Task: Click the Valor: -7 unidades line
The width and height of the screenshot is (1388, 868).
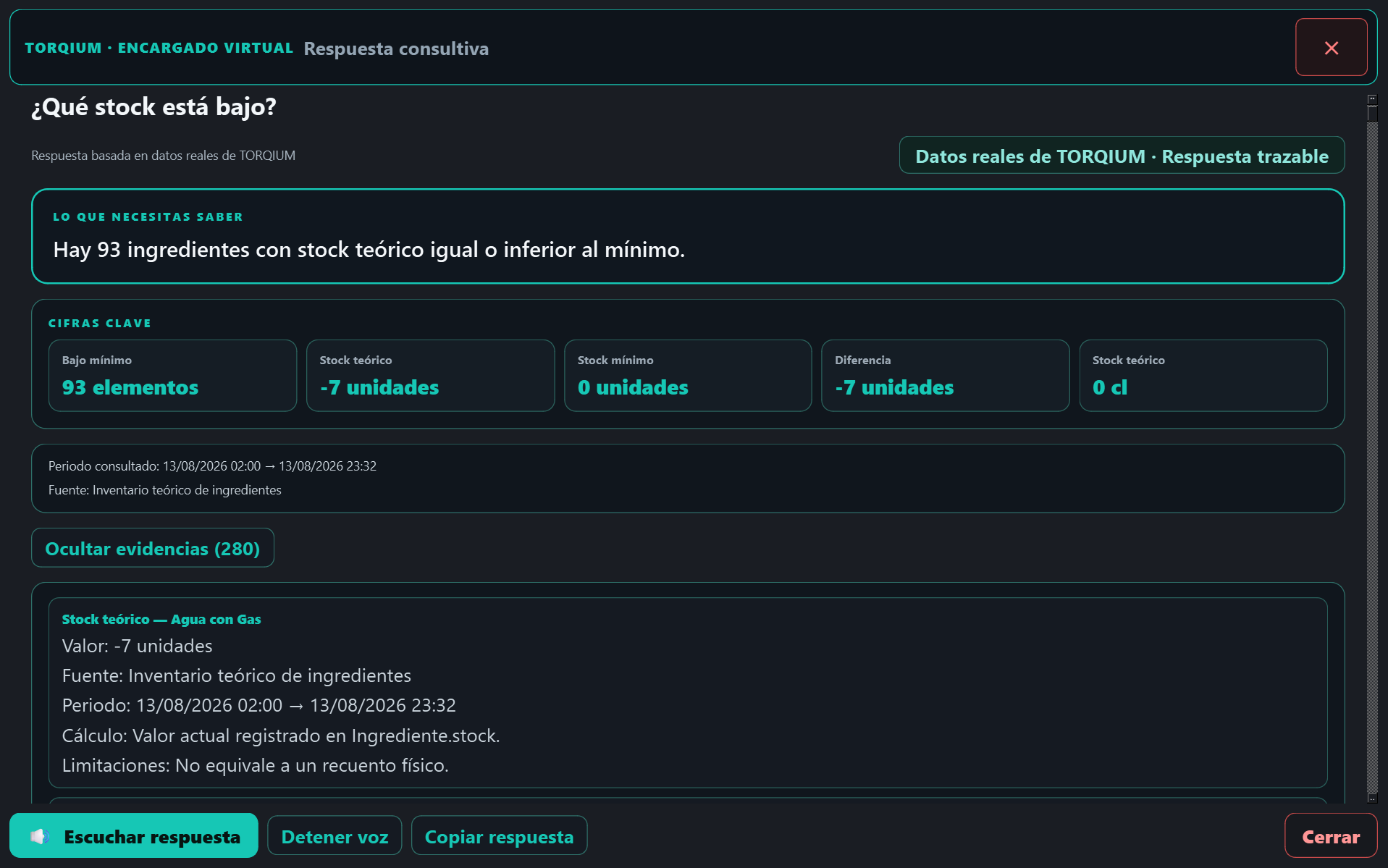Action: pos(138,646)
